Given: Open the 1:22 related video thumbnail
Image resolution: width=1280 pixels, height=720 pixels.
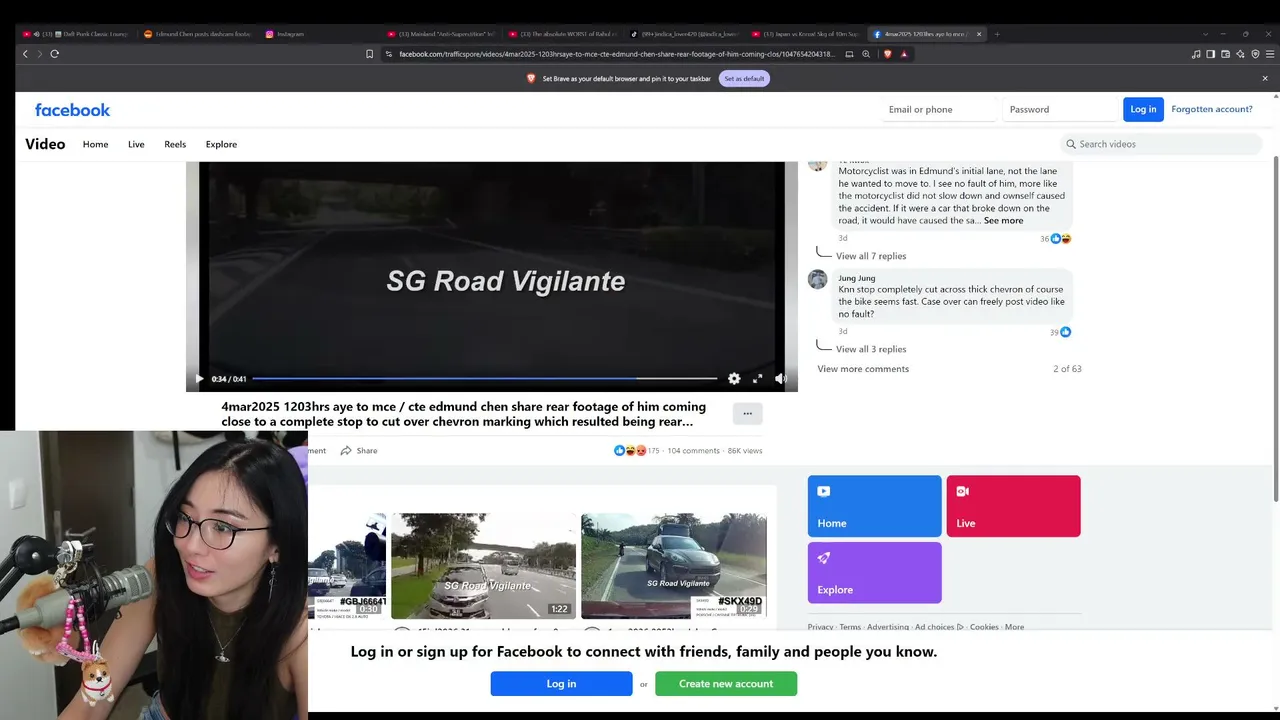Looking at the screenshot, I should coord(483,566).
